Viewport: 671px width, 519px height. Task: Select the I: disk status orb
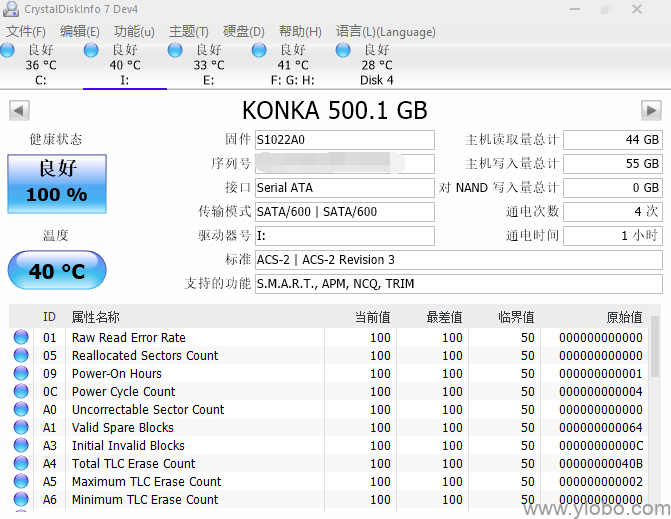tap(91, 50)
